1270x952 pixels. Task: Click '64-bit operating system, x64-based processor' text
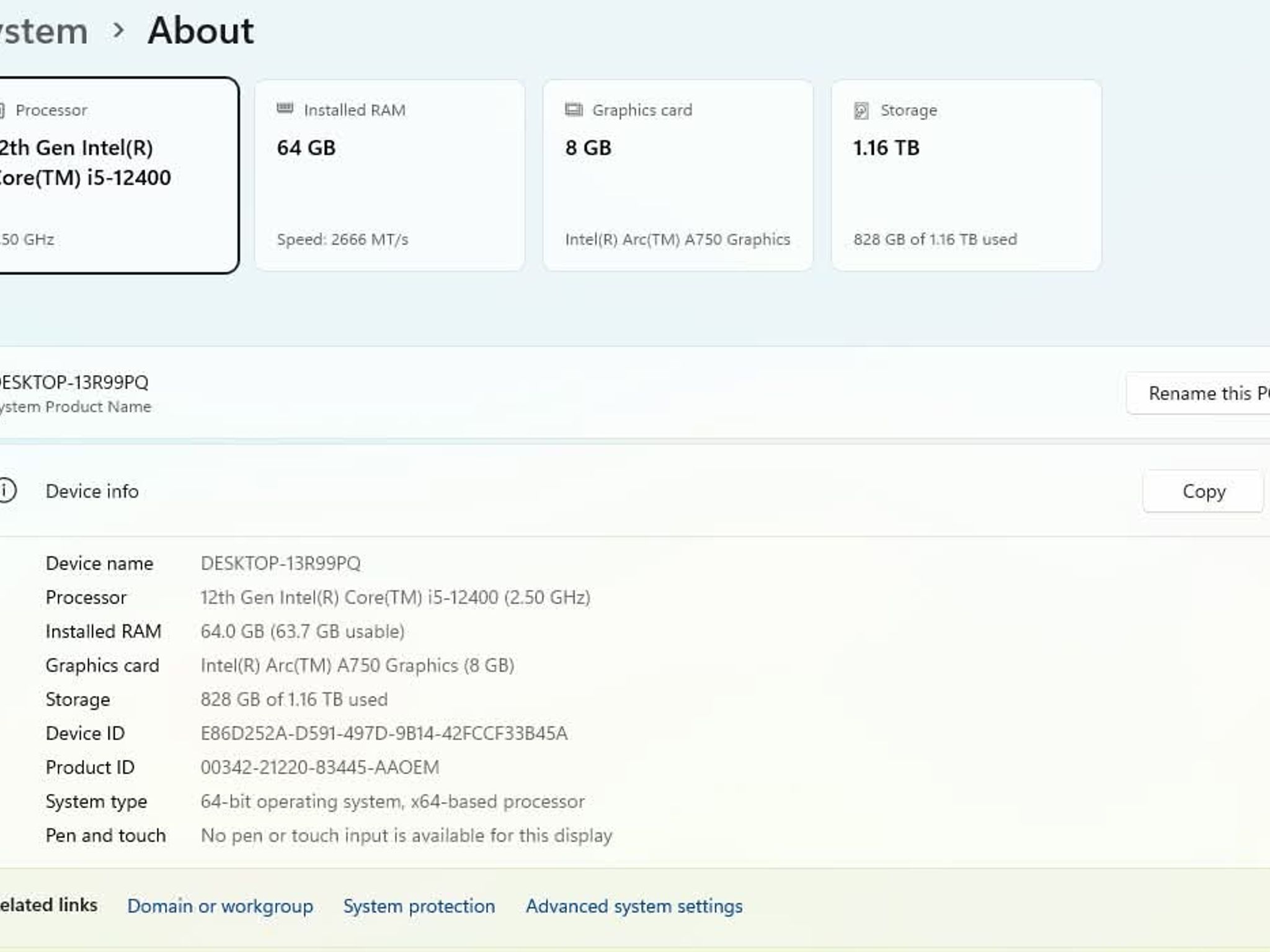393,801
